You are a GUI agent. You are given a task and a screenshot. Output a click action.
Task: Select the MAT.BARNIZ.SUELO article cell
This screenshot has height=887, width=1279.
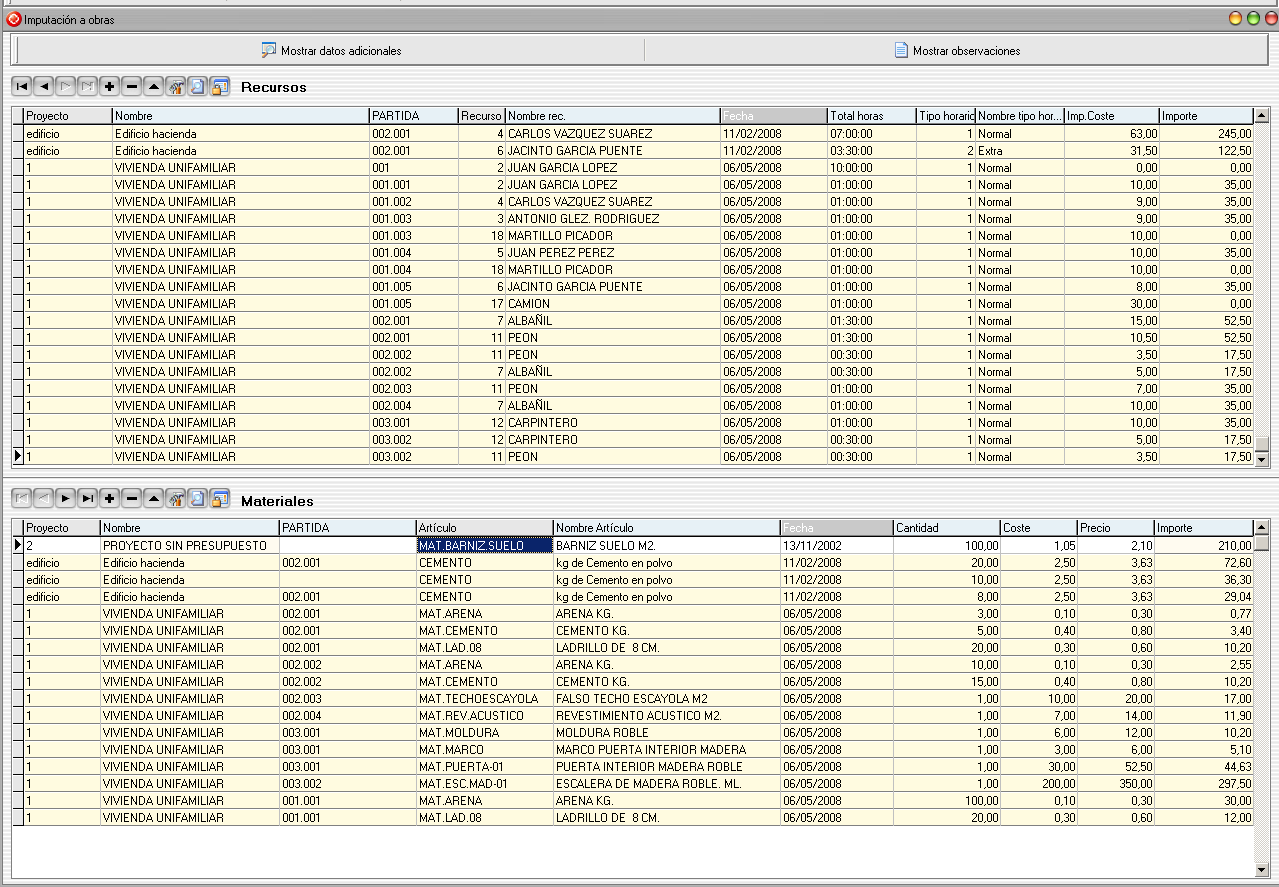(x=485, y=546)
